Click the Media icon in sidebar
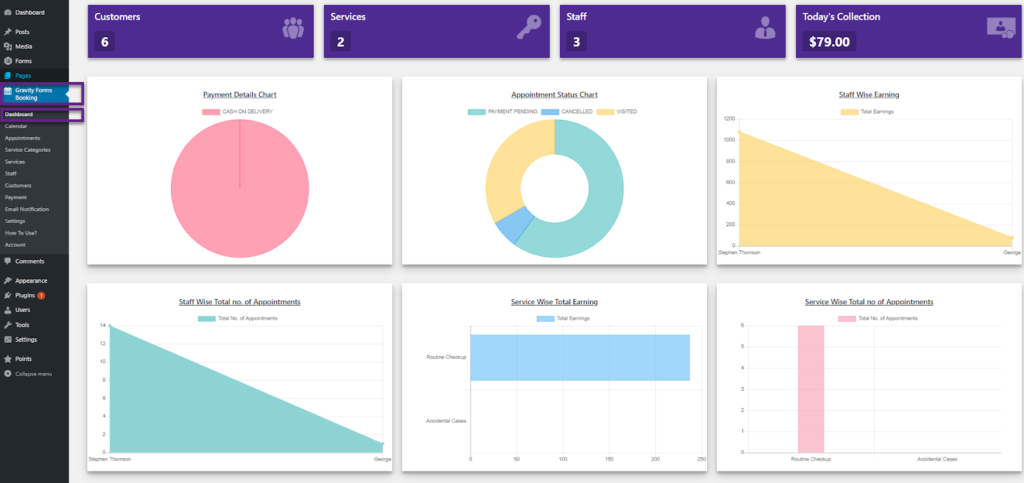This screenshot has height=483, width=1024. pyautogui.click(x=8, y=46)
